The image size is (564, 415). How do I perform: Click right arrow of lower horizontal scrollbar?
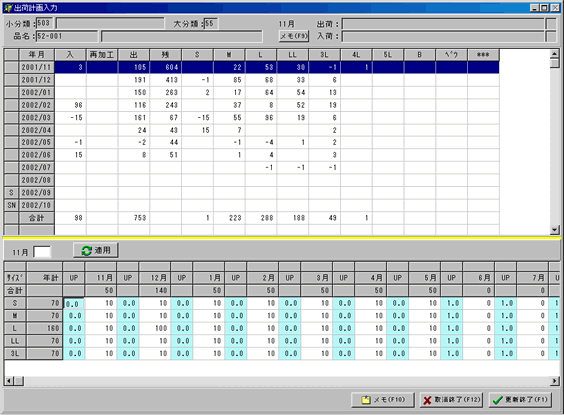(x=555, y=381)
